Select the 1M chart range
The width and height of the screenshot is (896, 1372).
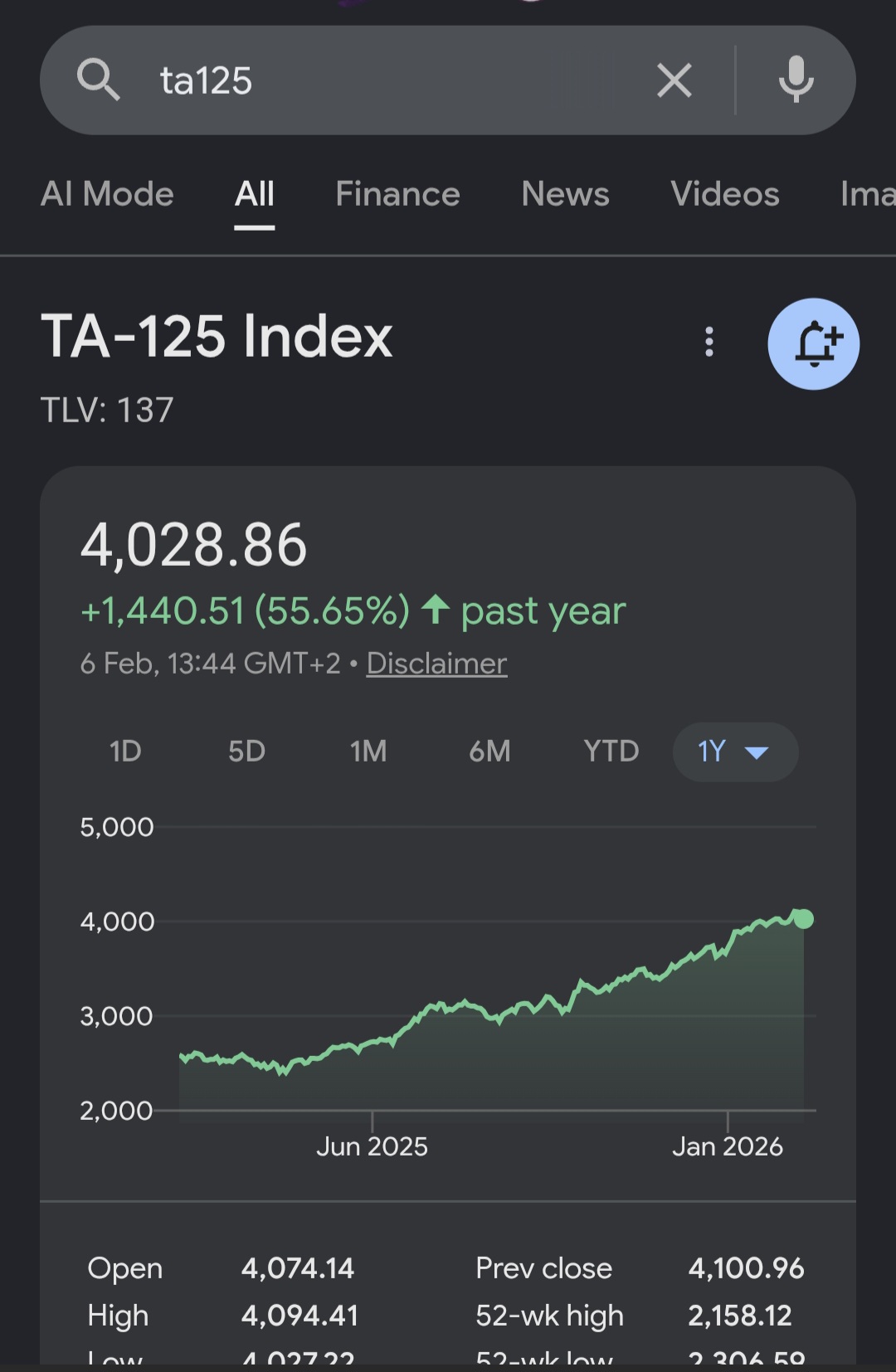[x=368, y=752]
